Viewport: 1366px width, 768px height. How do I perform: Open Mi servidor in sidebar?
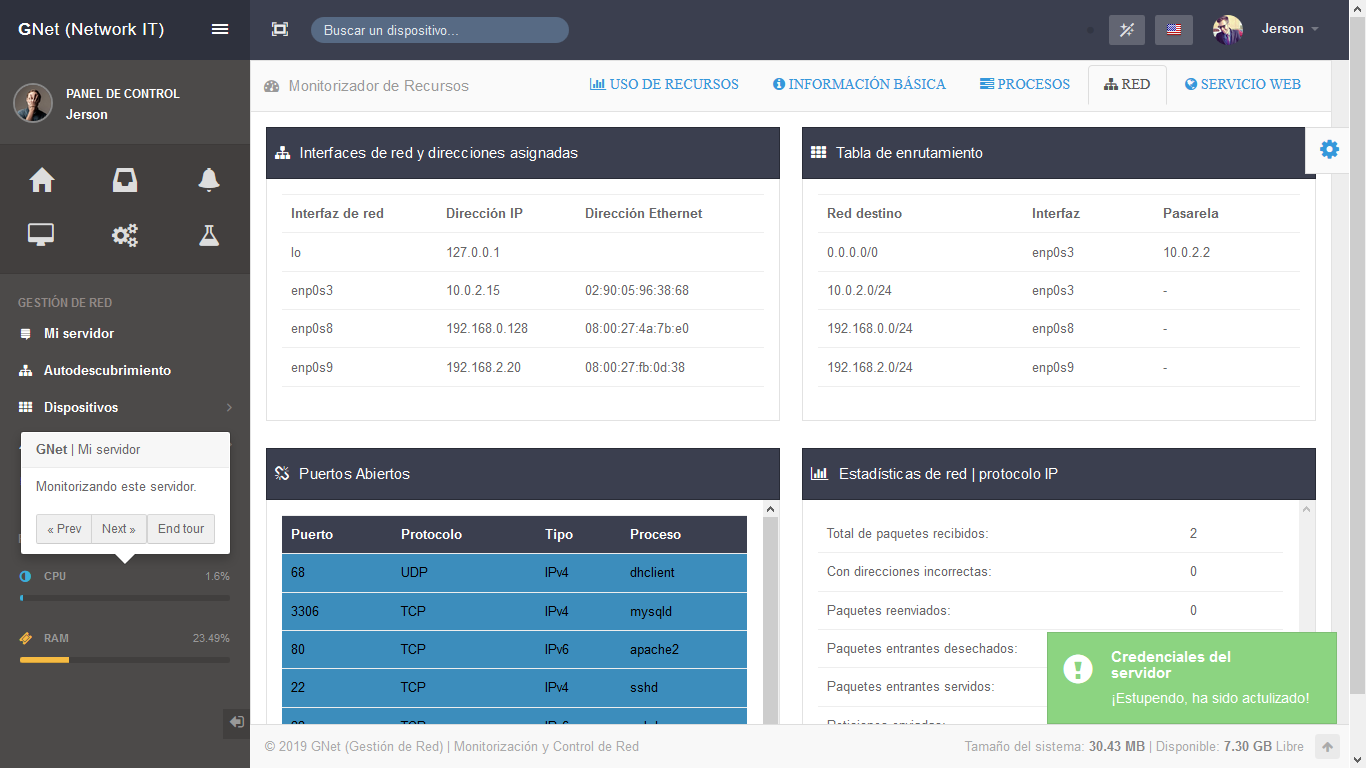[x=79, y=333]
